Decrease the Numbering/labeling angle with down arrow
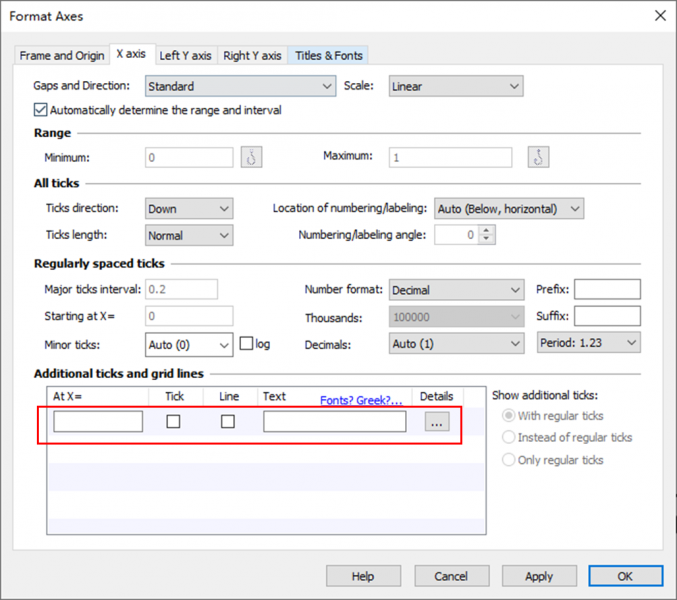 (487, 239)
